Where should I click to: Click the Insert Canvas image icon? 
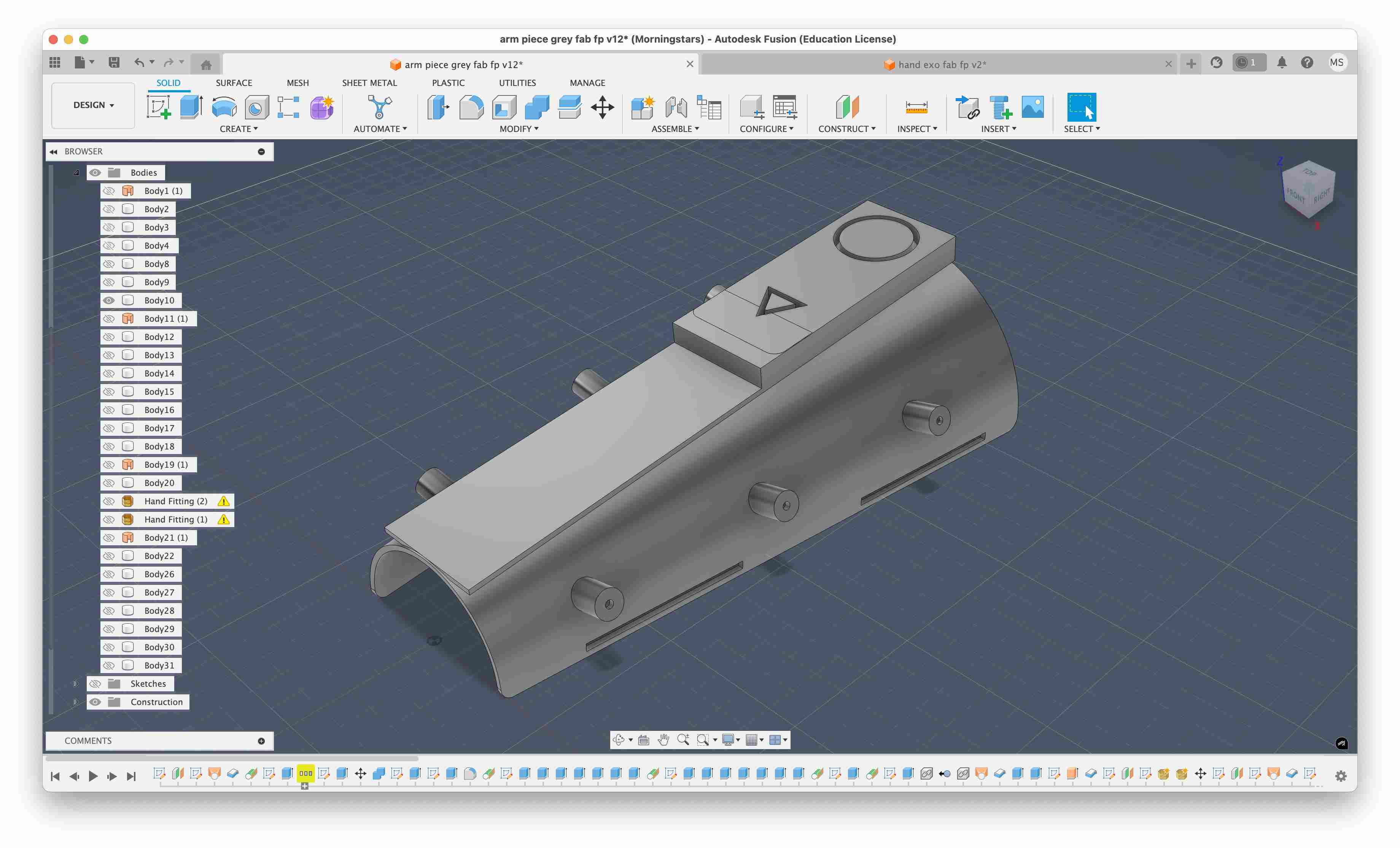click(x=1032, y=107)
